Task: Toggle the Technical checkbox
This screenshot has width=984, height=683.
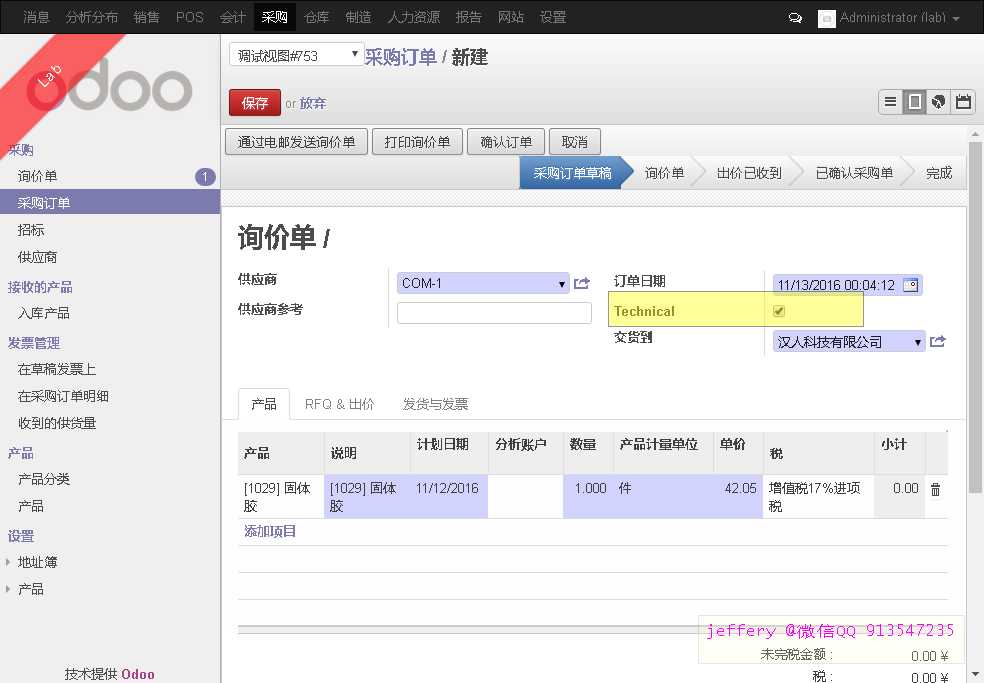Action: pos(779,311)
